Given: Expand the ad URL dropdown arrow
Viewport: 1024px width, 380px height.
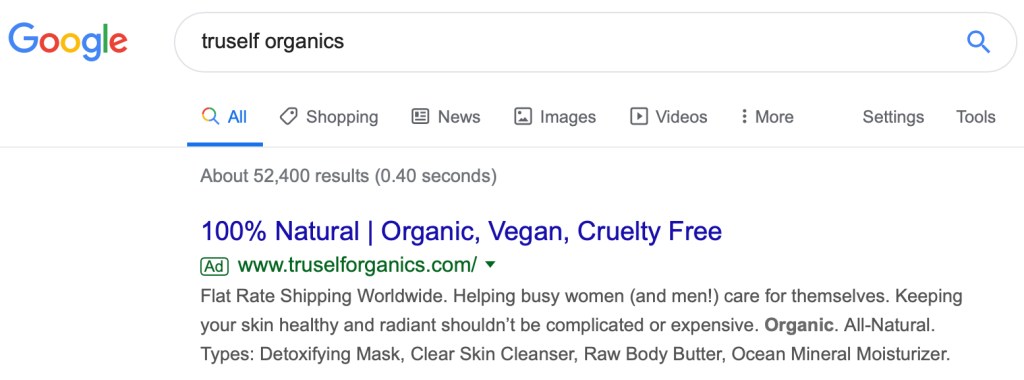Looking at the screenshot, I should click(x=491, y=265).
